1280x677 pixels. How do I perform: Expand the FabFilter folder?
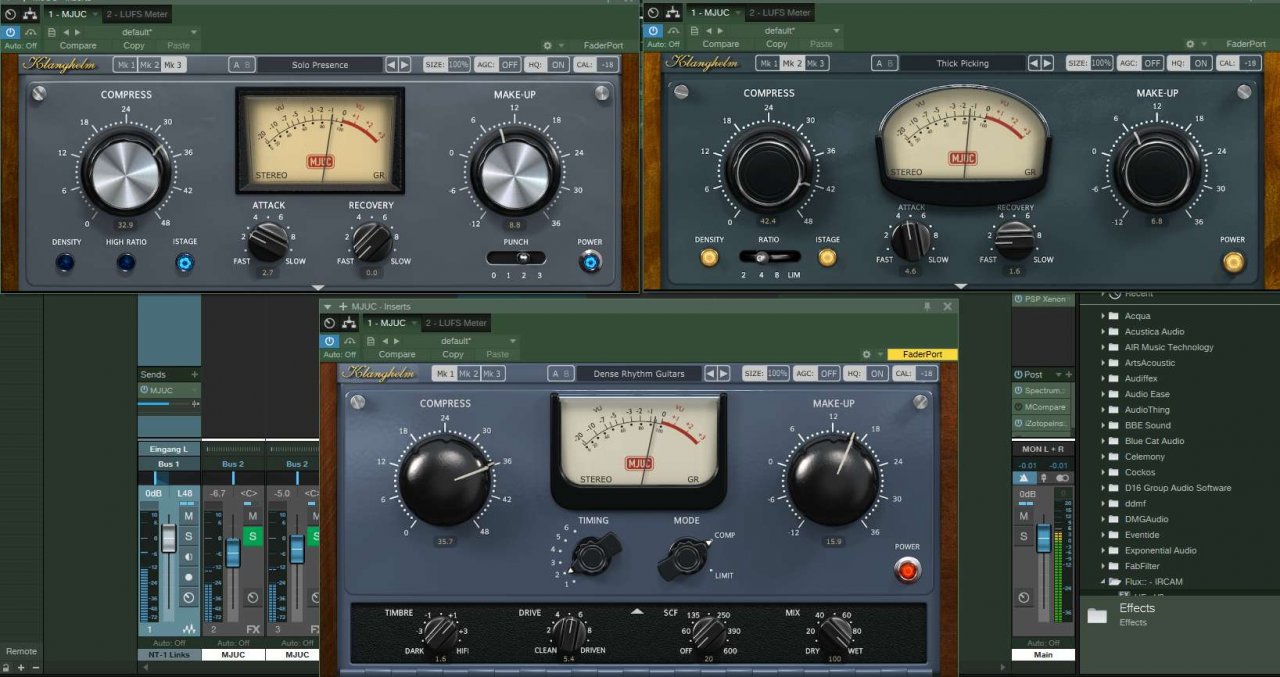(x=1103, y=566)
